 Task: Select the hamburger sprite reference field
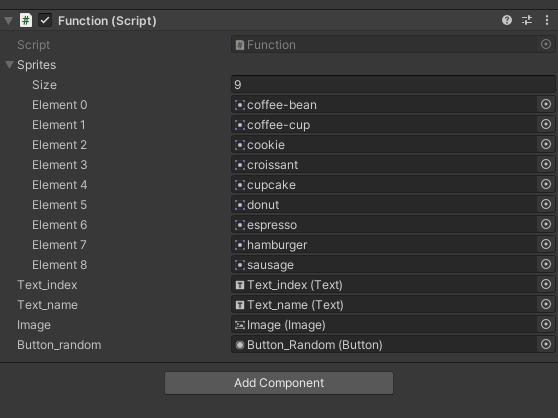384,245
